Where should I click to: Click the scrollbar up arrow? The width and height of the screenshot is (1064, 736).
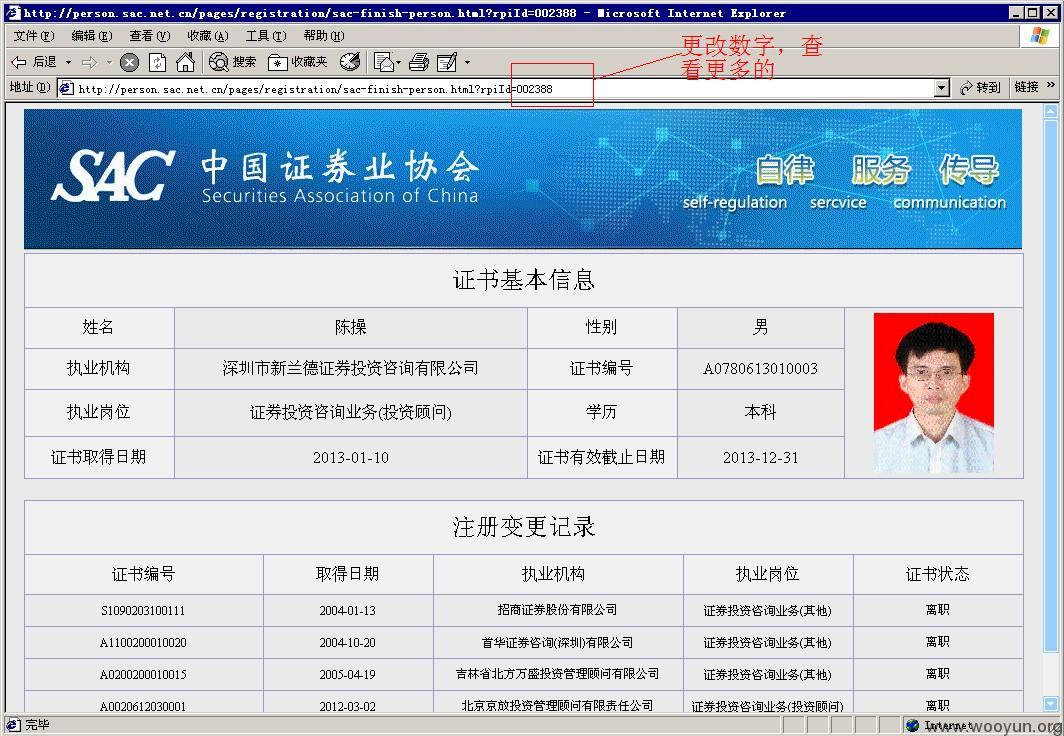click(1050, 111)
